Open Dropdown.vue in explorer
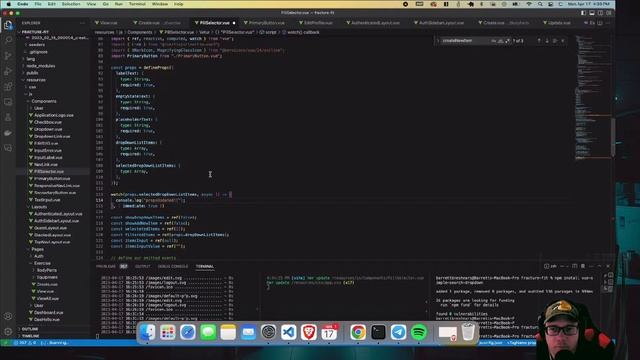The height and width of the screenshot is (360, 640). click(48, 129)
